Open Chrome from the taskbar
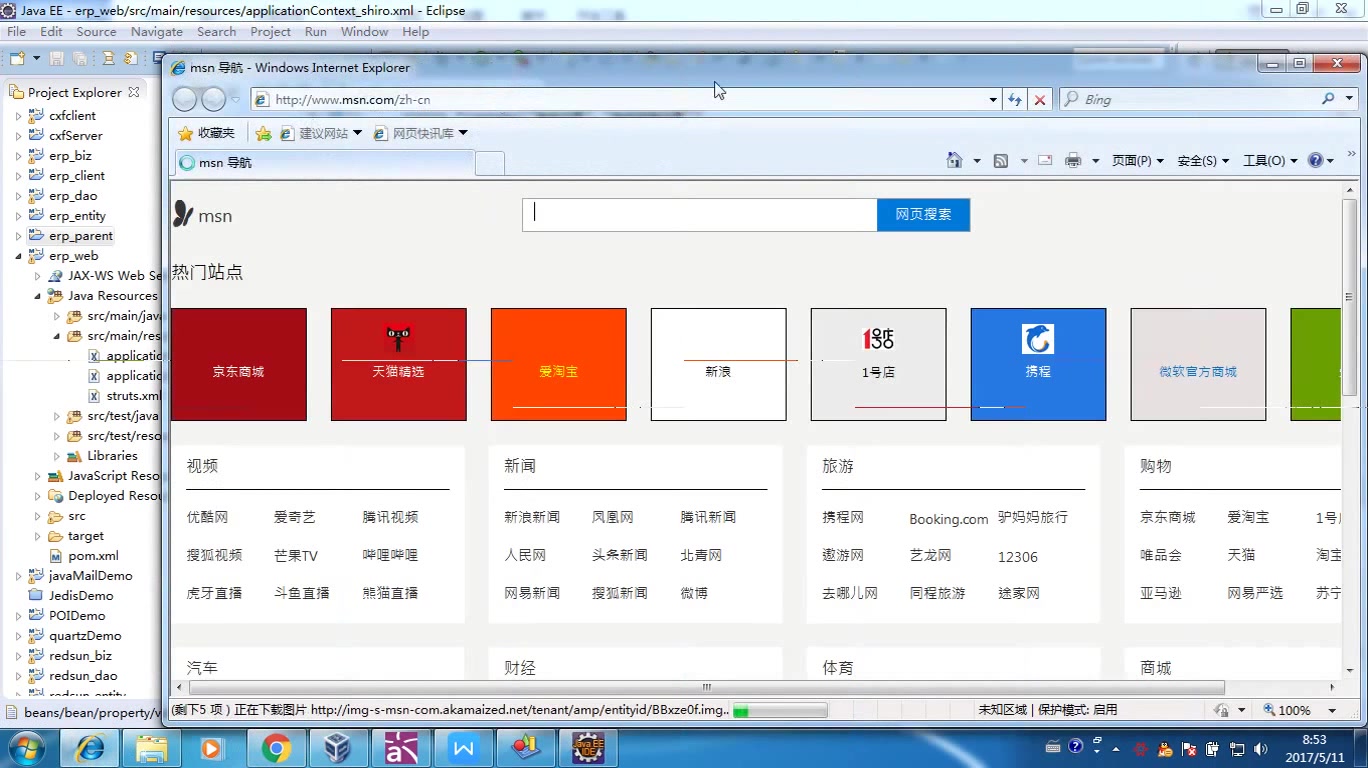 277,748
